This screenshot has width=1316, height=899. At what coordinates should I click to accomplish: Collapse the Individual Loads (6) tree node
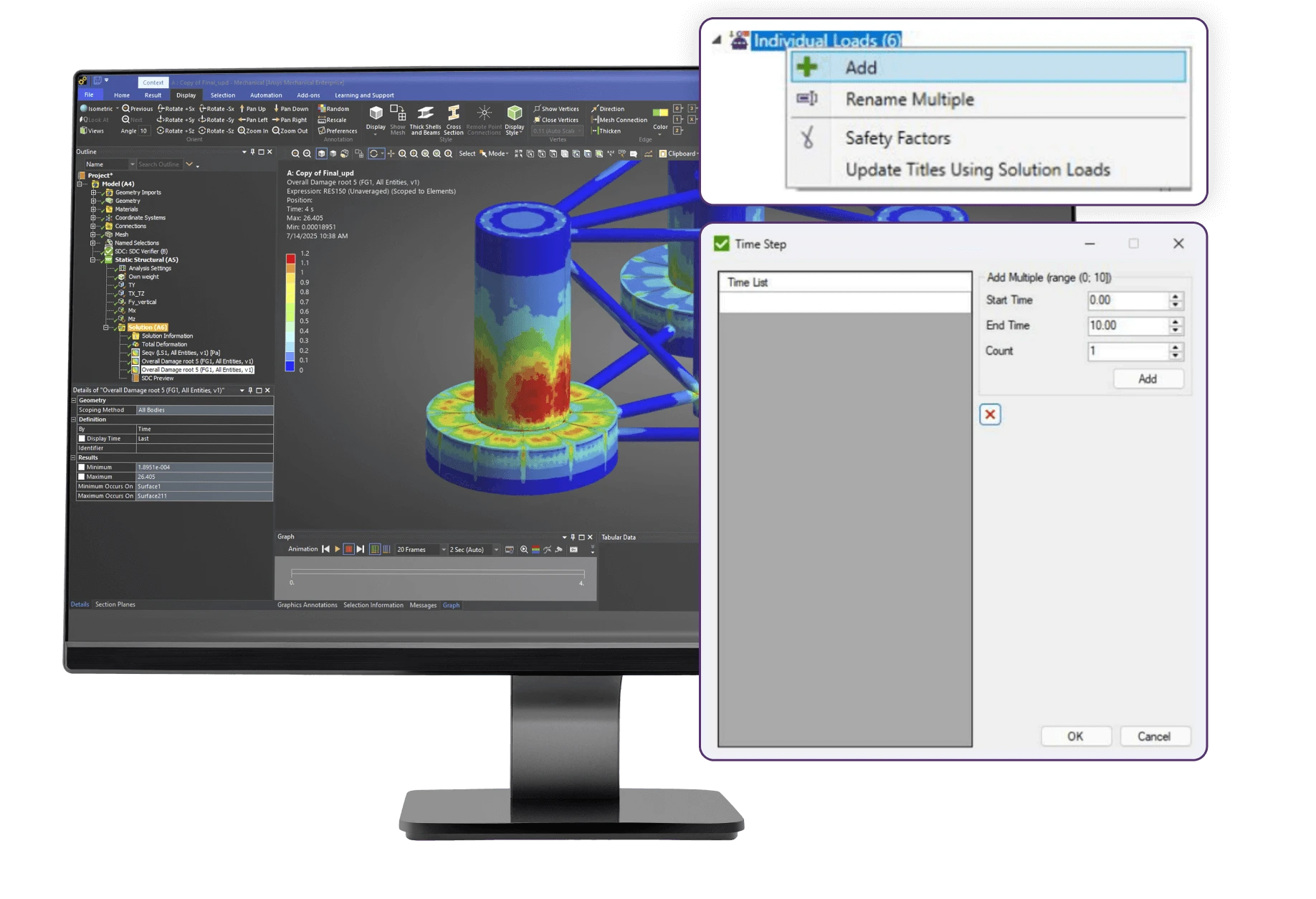pyautogui.click(x=717, y=40)
